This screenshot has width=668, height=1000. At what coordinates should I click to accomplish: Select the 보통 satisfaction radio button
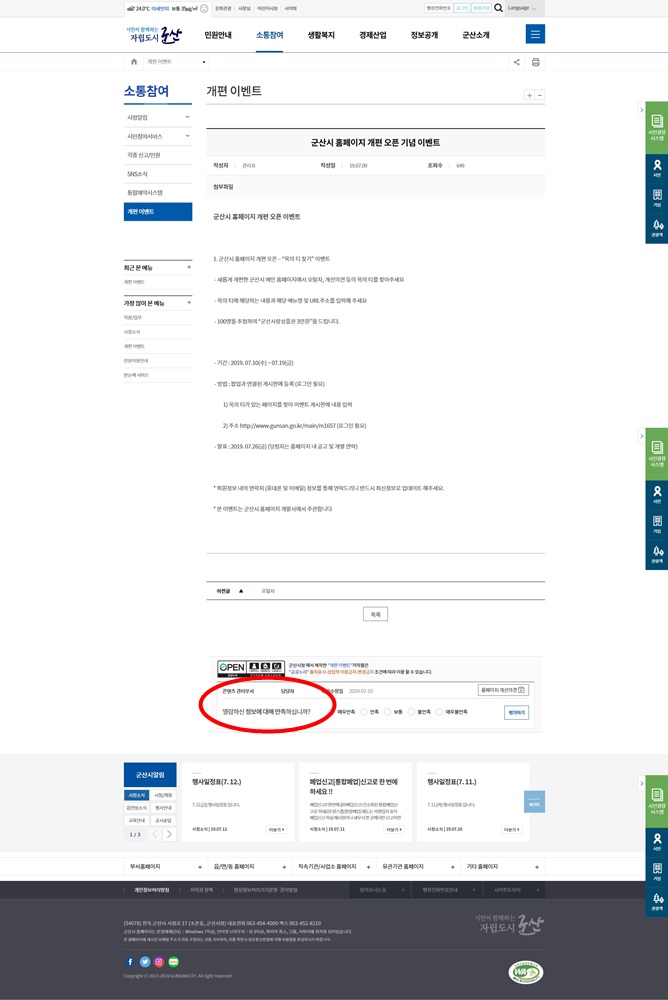[388, 712]
